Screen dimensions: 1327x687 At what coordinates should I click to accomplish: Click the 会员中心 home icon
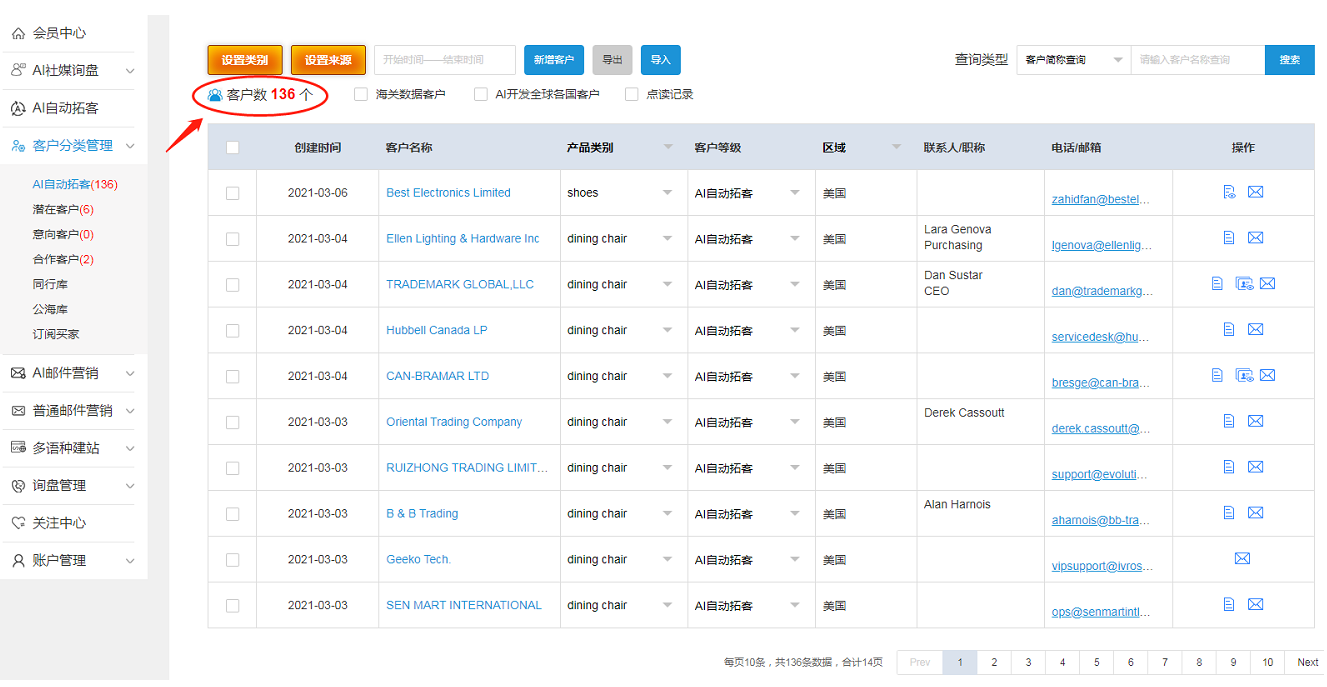(18, 33)
